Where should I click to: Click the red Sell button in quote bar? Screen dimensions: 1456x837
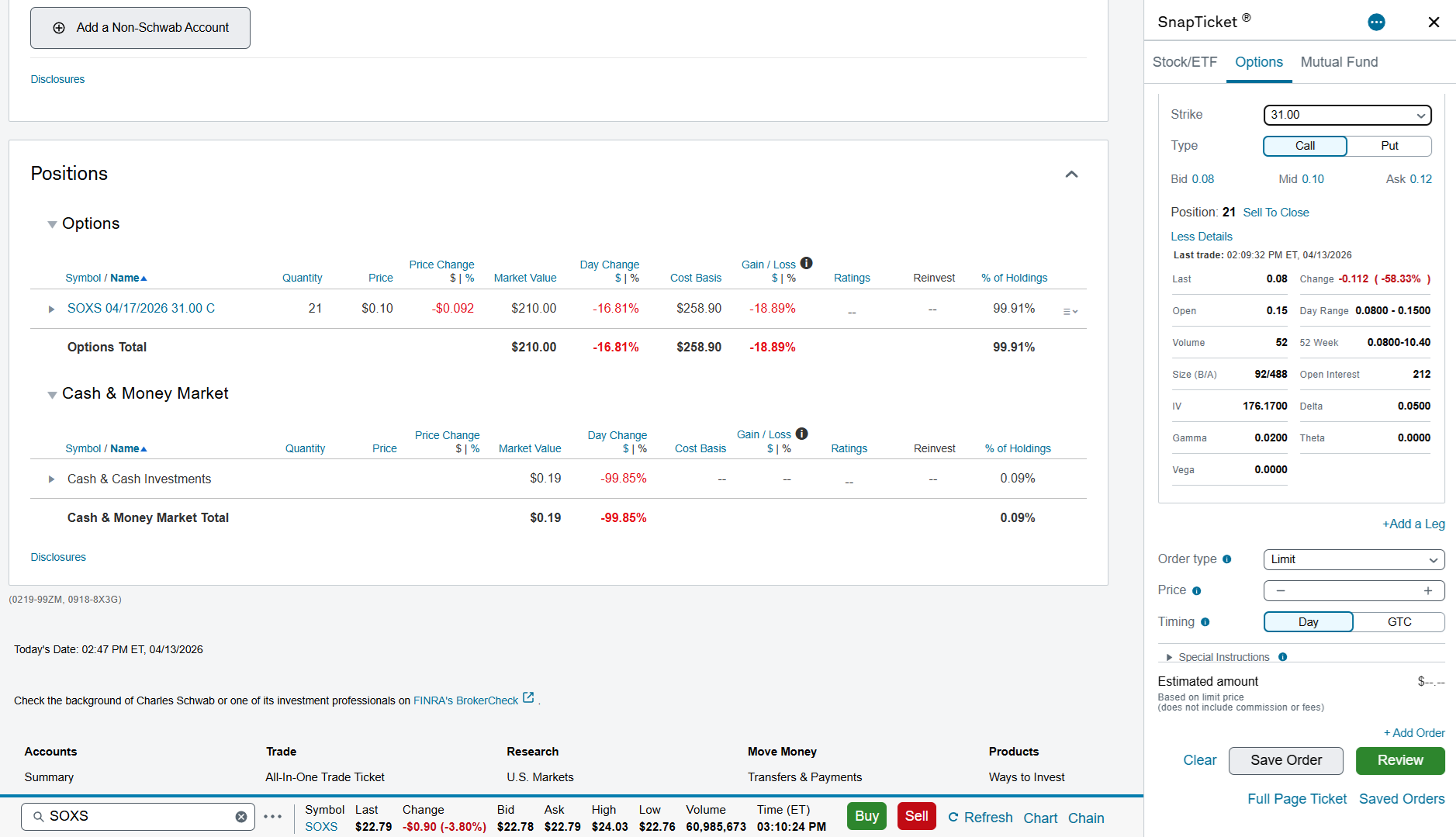[x=916, y=816]
